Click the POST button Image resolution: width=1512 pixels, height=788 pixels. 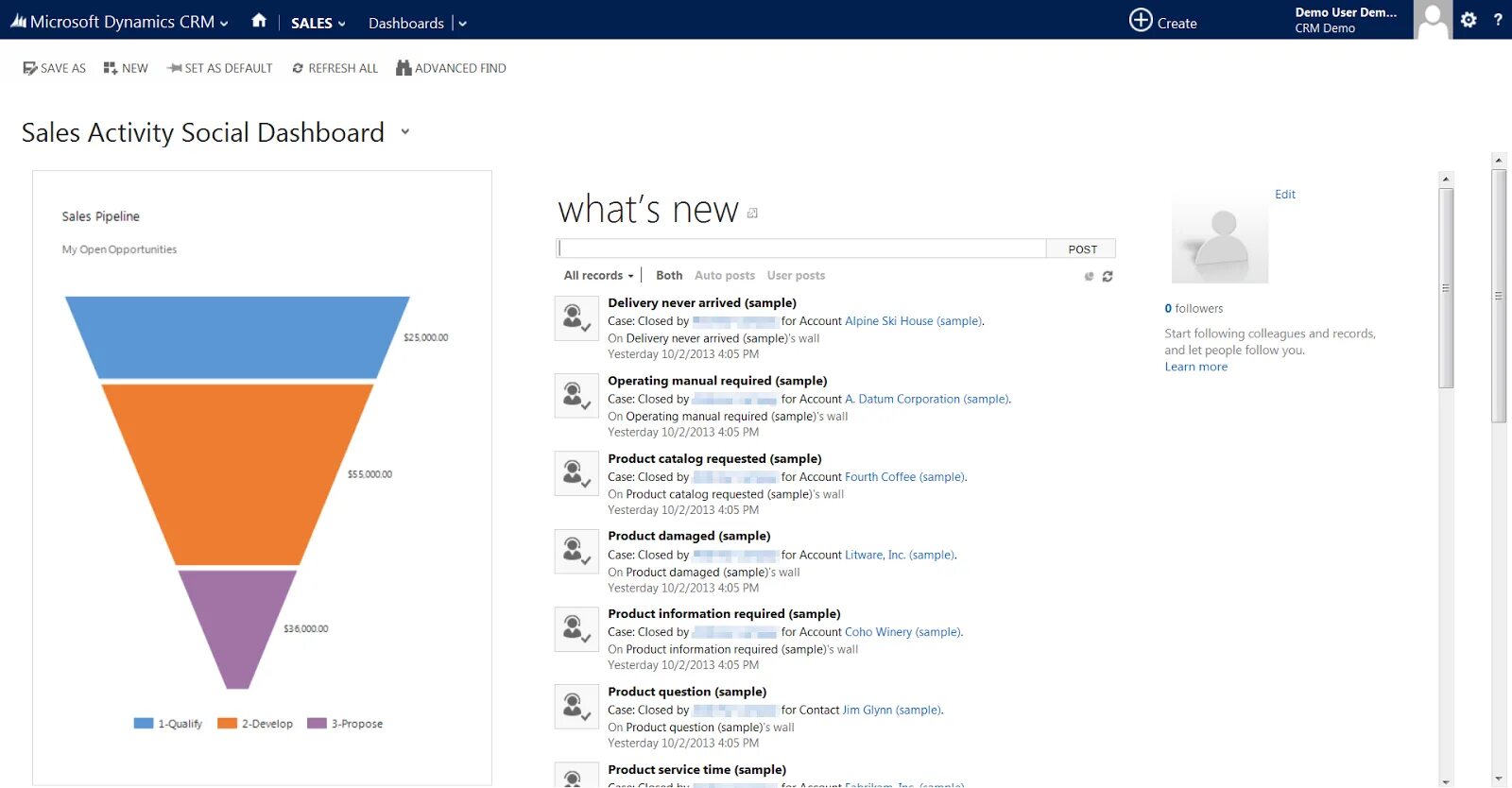point(1082,248)
